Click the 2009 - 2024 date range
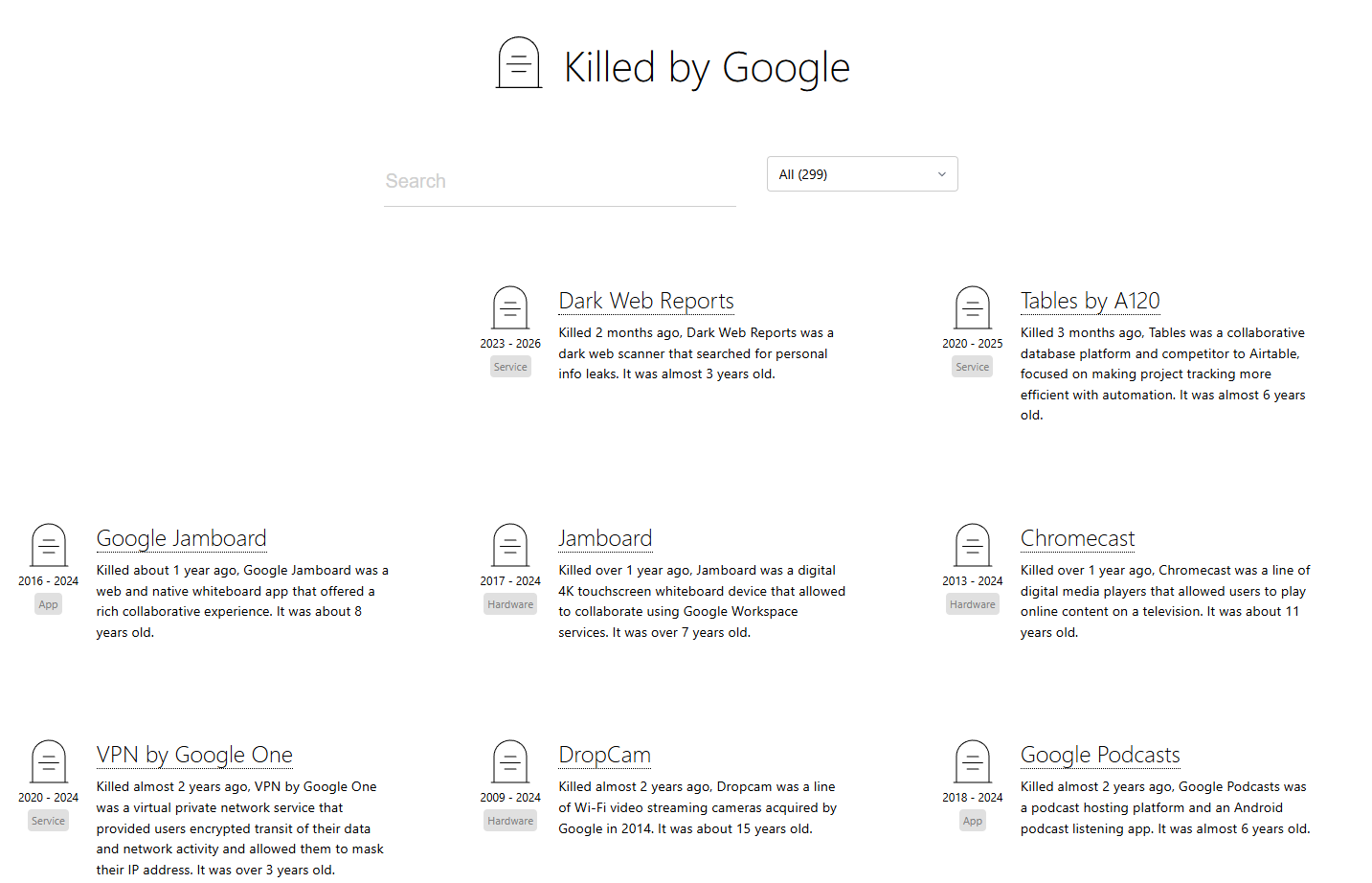1372x883 pixels. coord(510,798)
